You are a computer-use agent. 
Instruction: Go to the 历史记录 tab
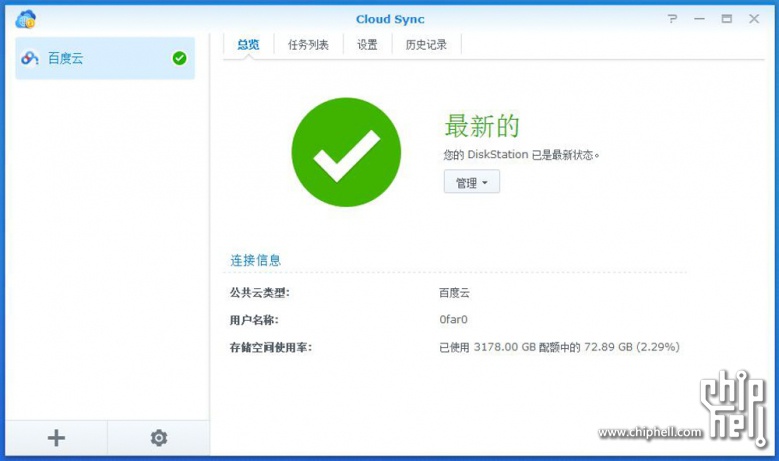coord(426,45)
